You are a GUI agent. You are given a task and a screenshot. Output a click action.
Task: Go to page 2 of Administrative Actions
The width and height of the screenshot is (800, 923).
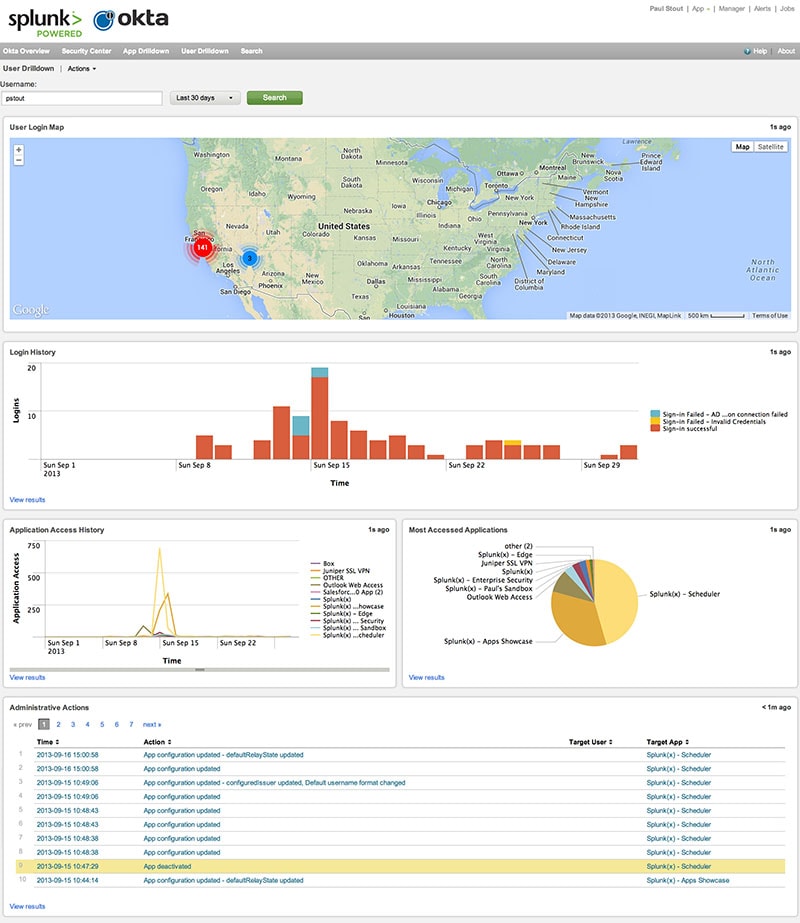(x=58, y=725)
